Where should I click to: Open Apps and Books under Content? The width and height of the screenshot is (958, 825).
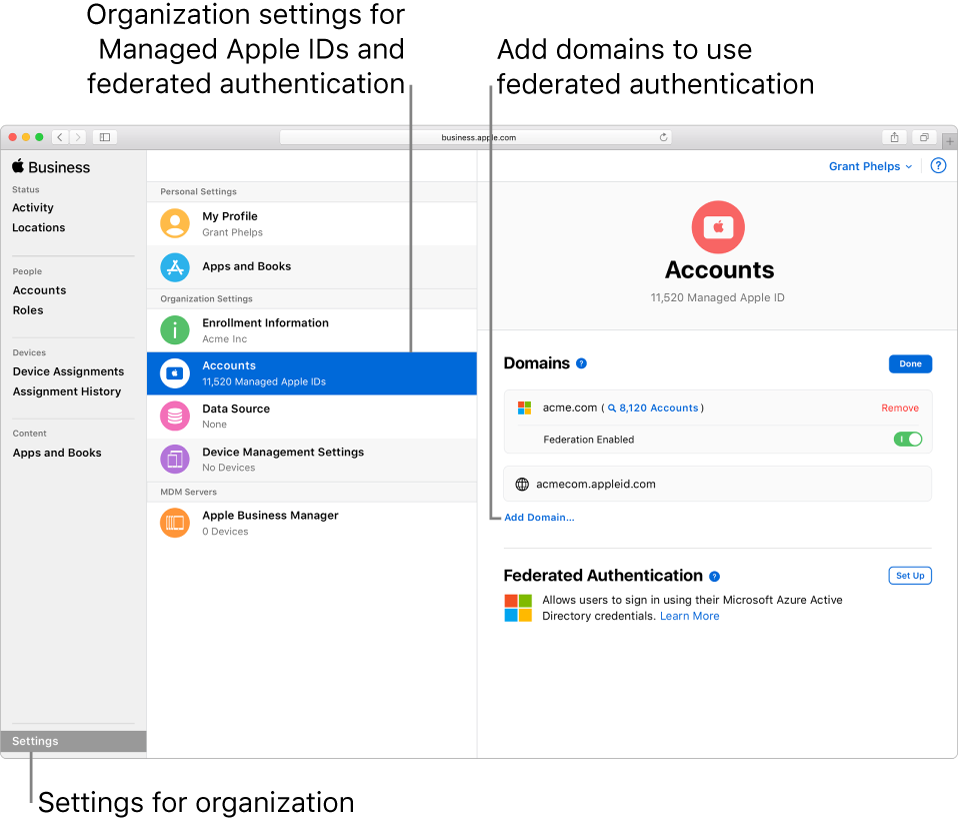click(57, 453)
